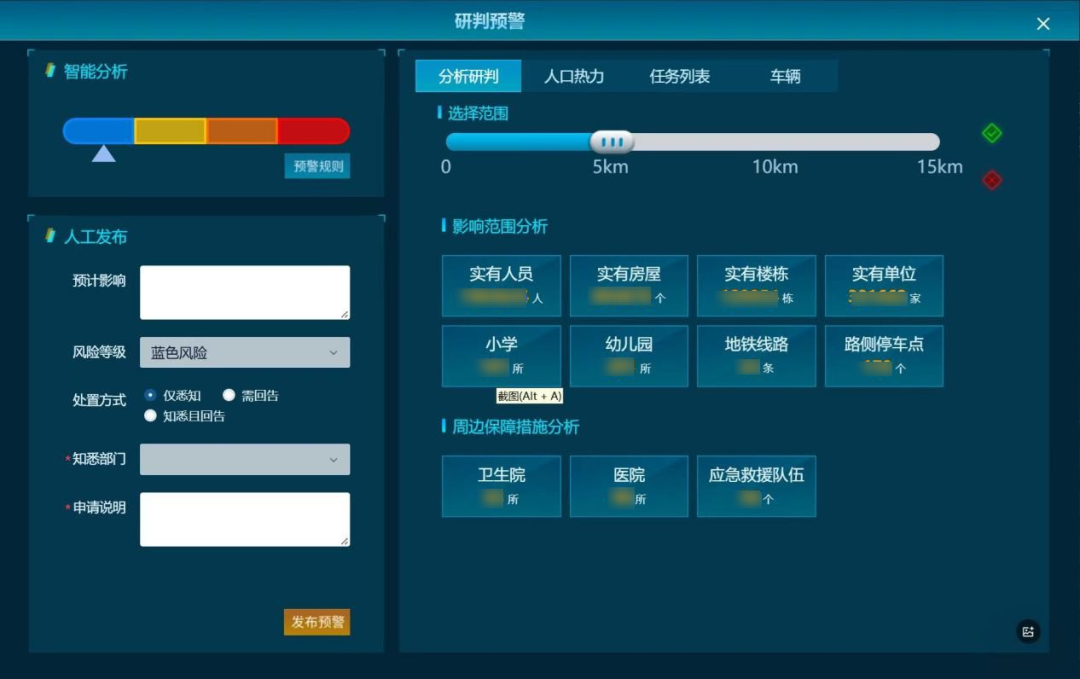Viewport: 1080px width, 679px height.
Task: Expand the 风险等级 dropdown
Action: (x=245, y=352)
